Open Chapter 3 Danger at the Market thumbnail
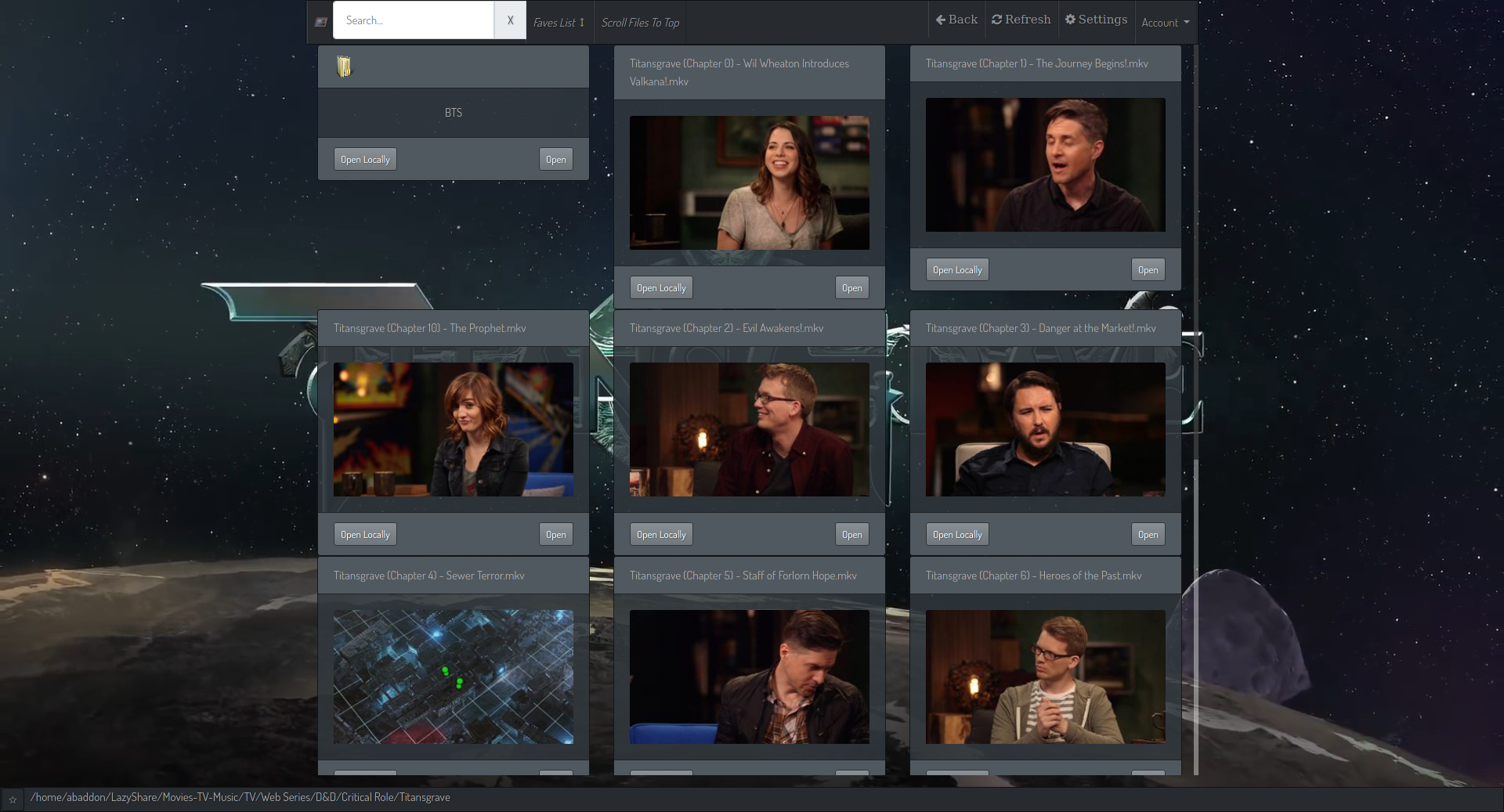 [x=1046, y=429]
